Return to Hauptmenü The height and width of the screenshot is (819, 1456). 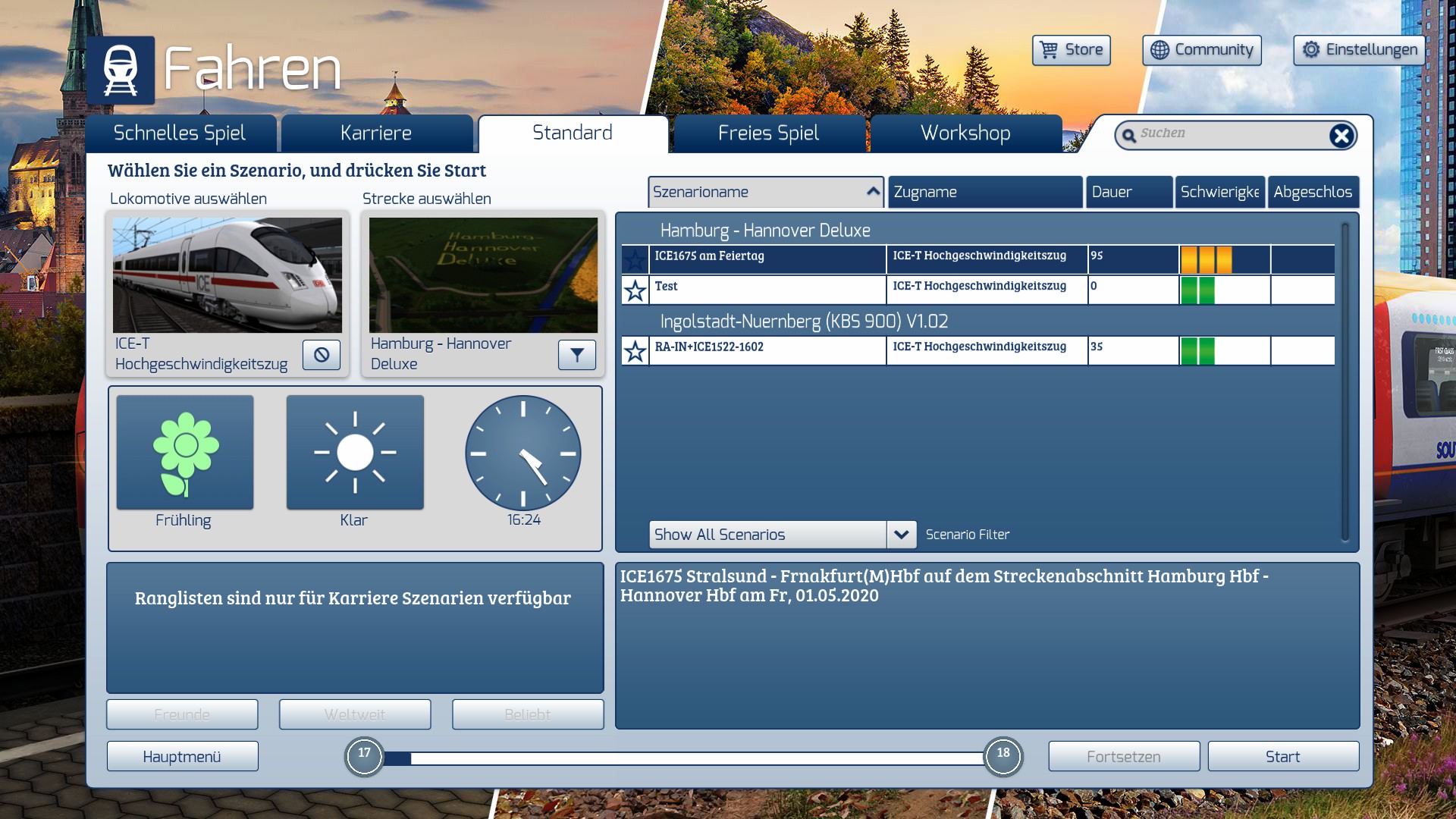point(182,757)
